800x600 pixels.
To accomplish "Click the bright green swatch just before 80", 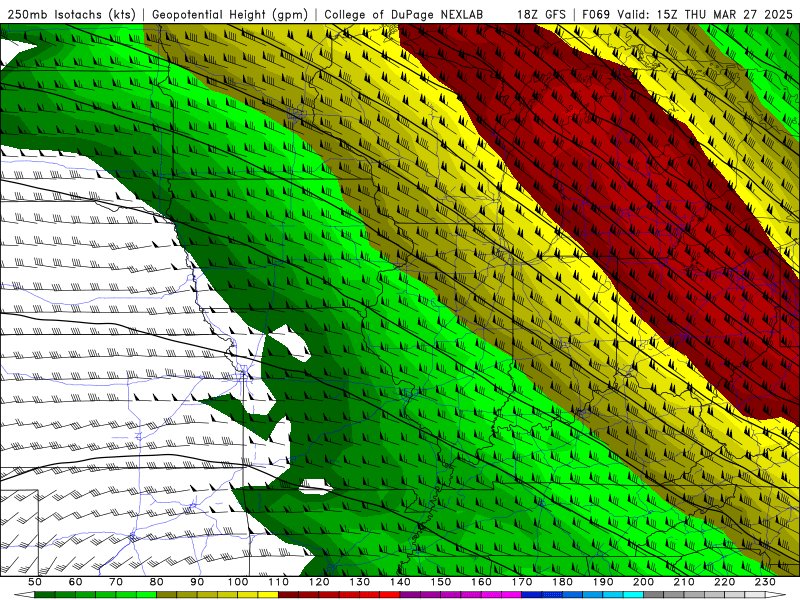I will (x=146, y=594).
